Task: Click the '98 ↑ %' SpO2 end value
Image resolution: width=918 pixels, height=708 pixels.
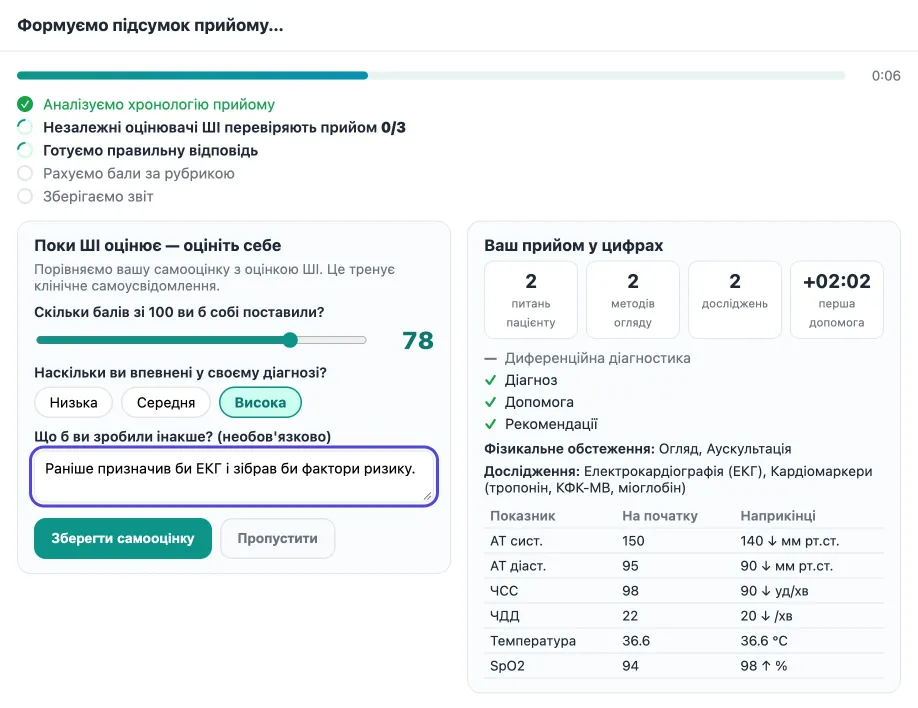Action: (763, 666)
